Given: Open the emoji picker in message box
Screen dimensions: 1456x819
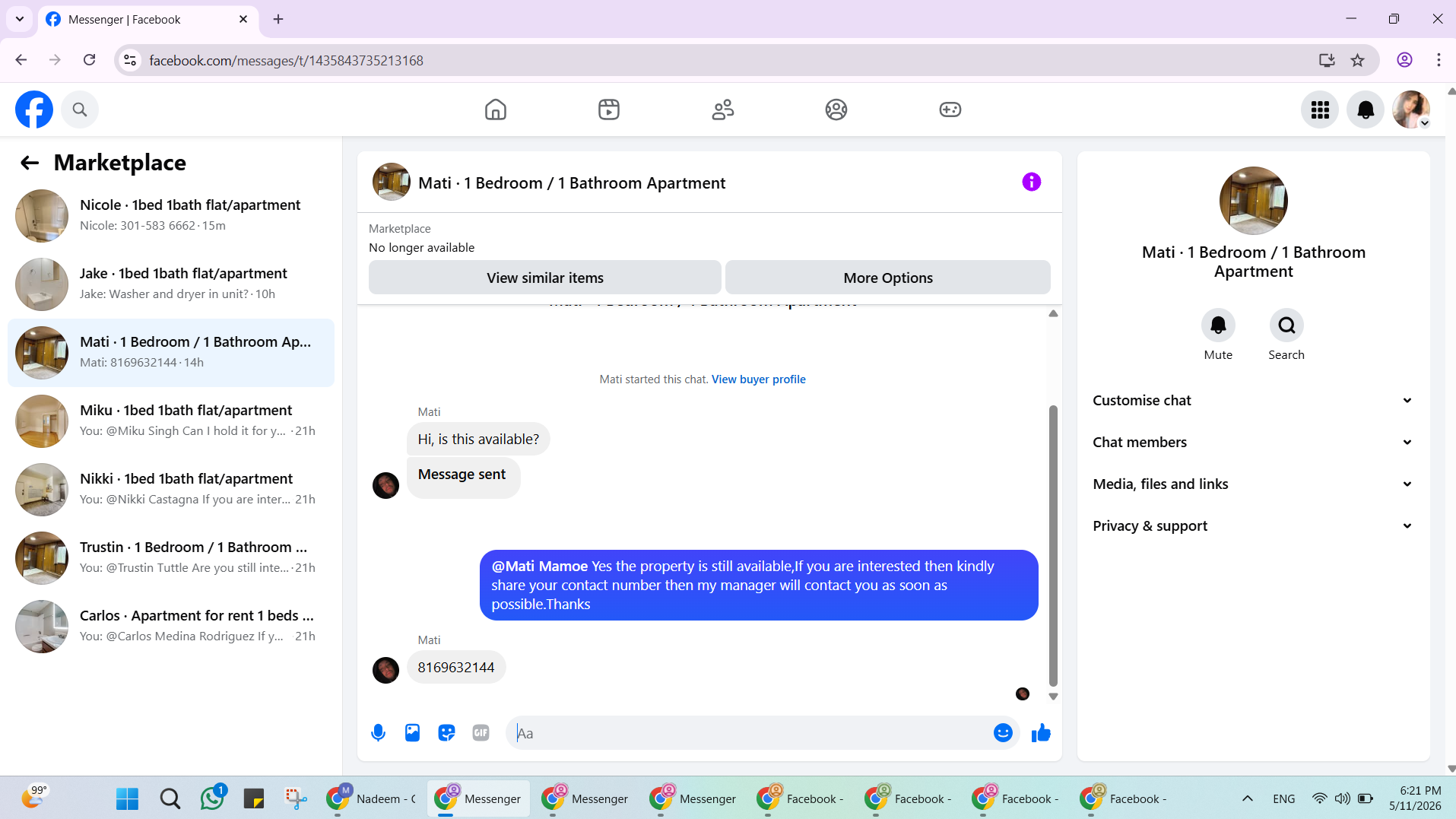Looking at the screenshot, I should point(1003,733).
